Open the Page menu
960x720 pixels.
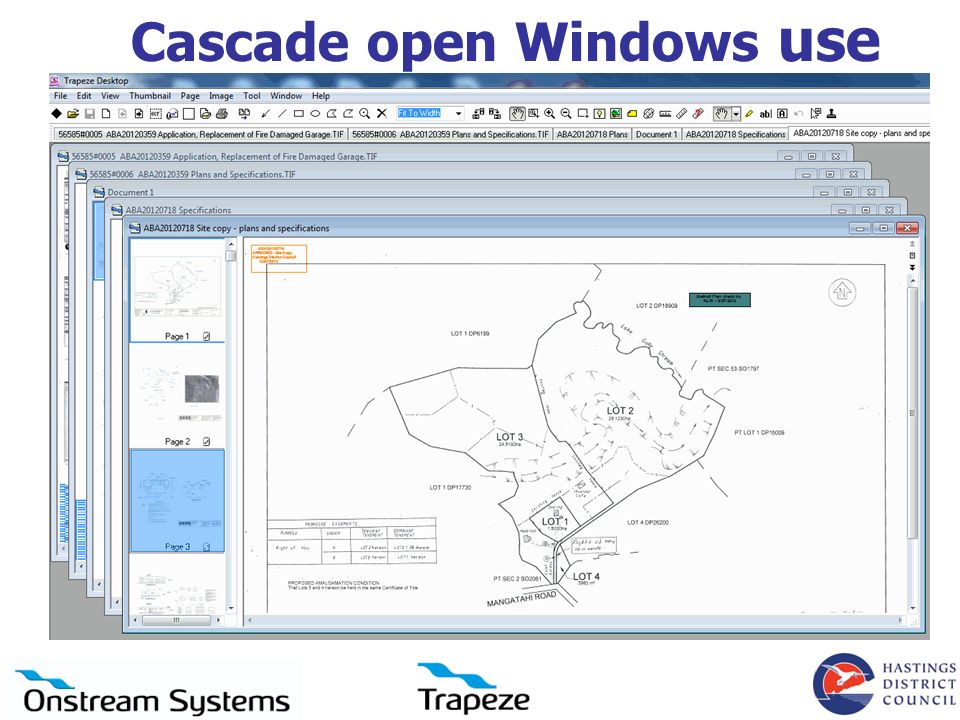[190, 96]
